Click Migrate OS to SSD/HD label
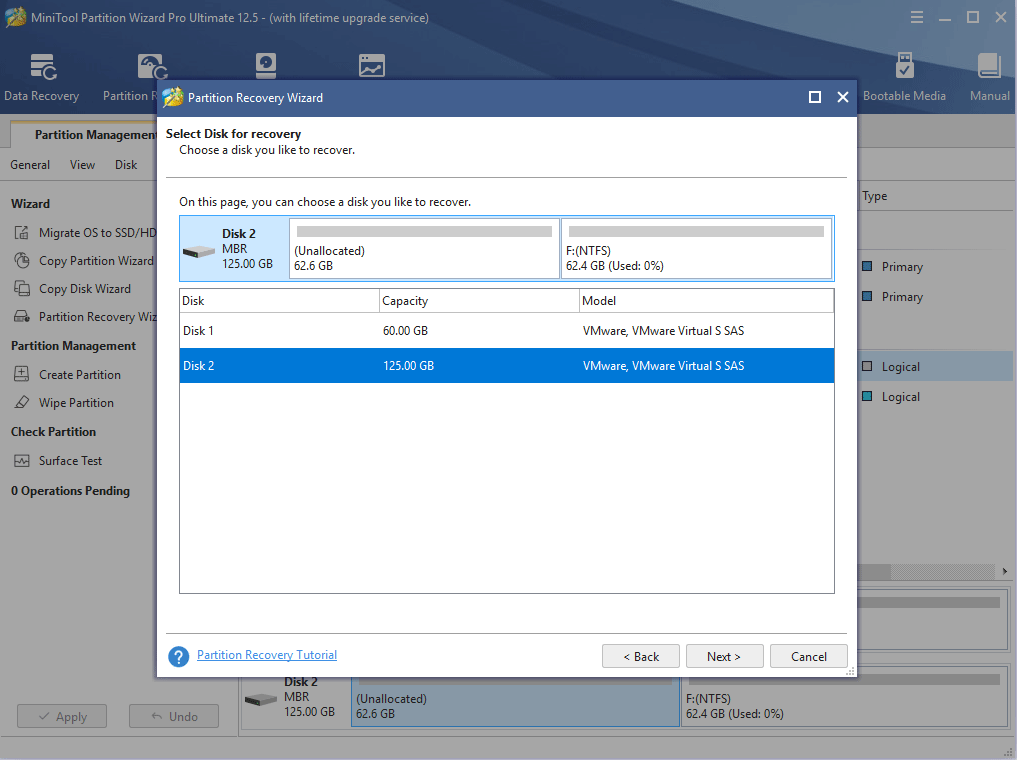 click(98, 233)
